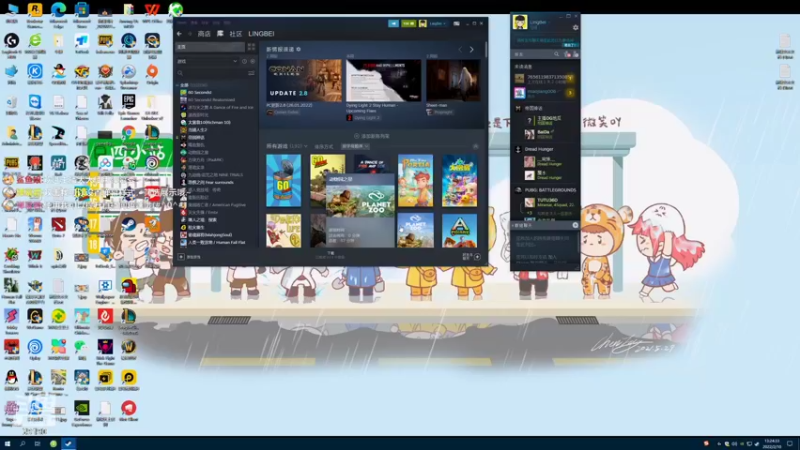Screen dimensions: 800x450
Task: Click the rightmost icon in friends search bar
Action: point(576,54)
